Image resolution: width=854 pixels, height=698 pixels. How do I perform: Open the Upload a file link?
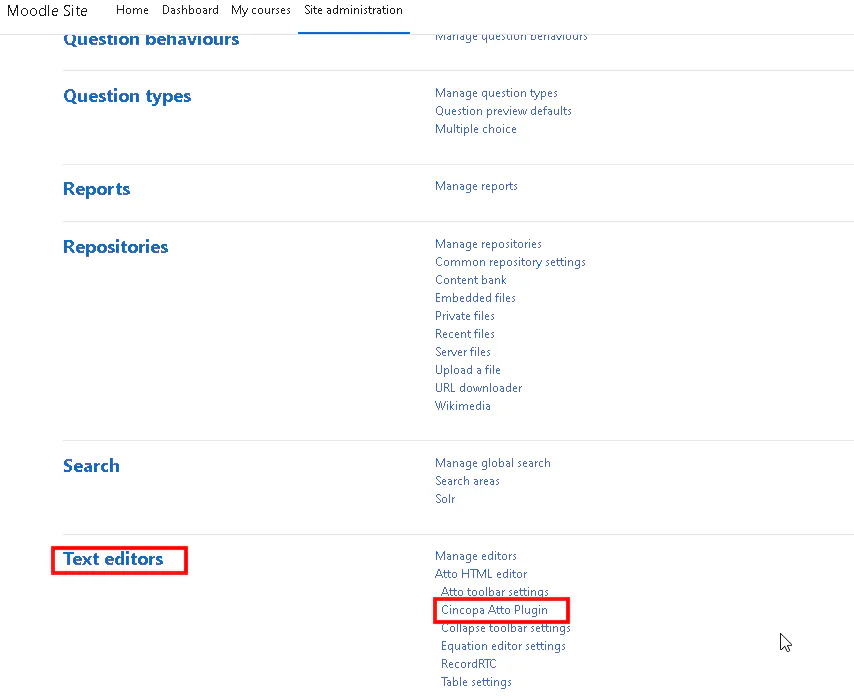pos(468,370)
